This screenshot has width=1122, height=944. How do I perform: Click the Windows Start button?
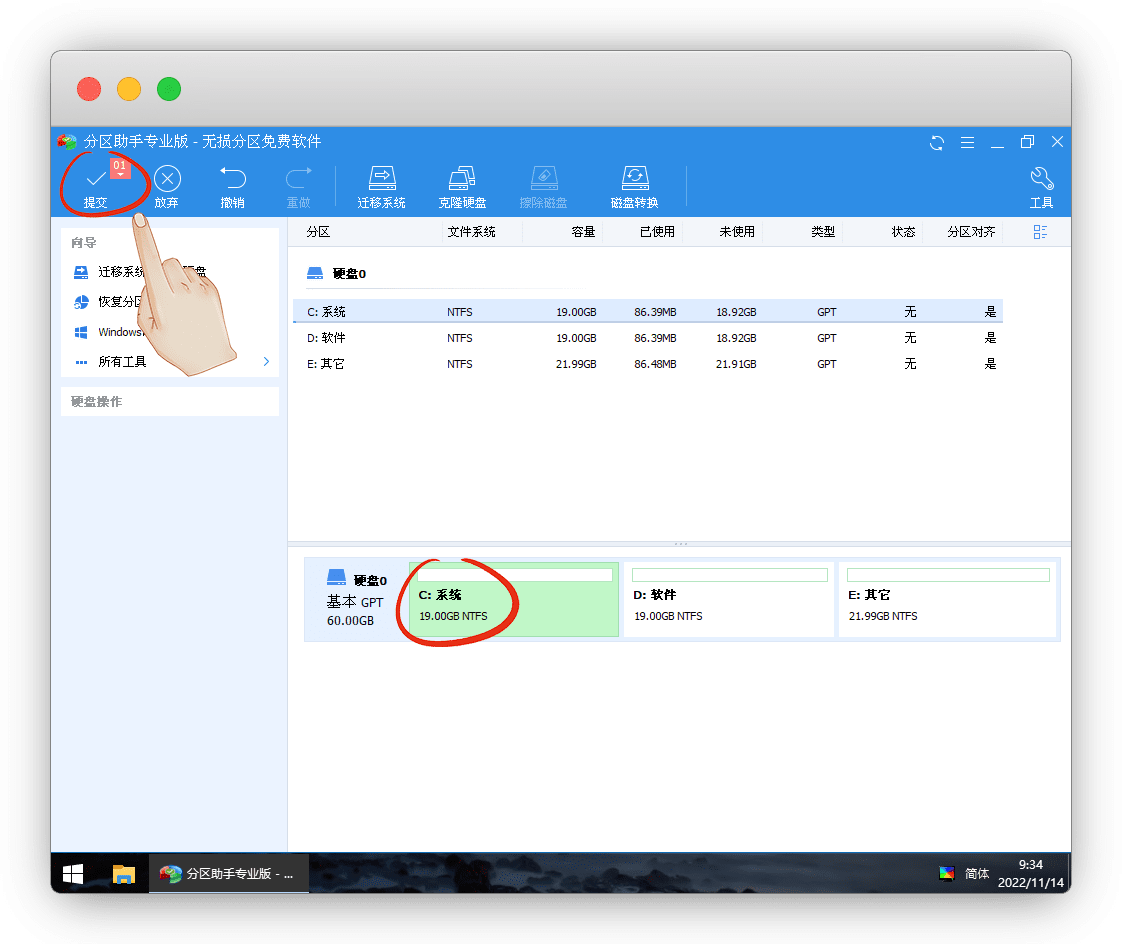[73, 874]
